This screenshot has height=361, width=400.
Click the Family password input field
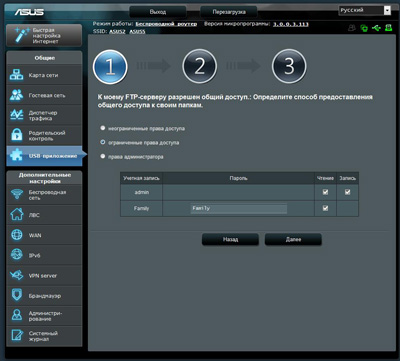pos(239,208)
